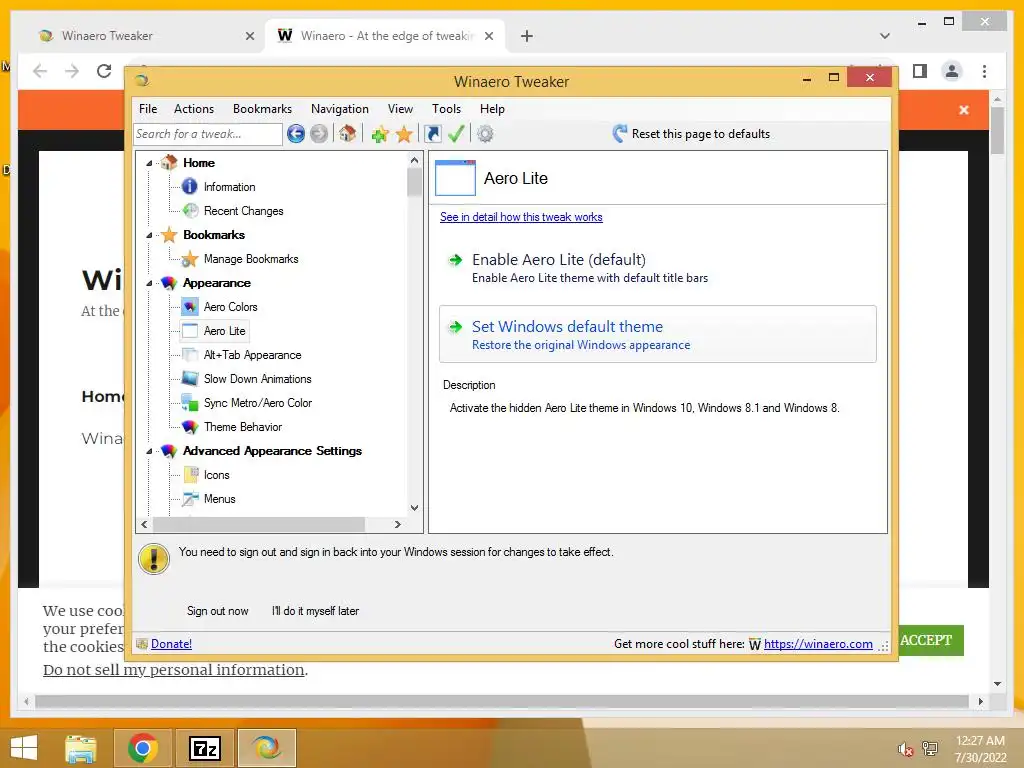Select Theme Behavior in the tree
This screenshot has width=1024, height=768.
(242, 427)
